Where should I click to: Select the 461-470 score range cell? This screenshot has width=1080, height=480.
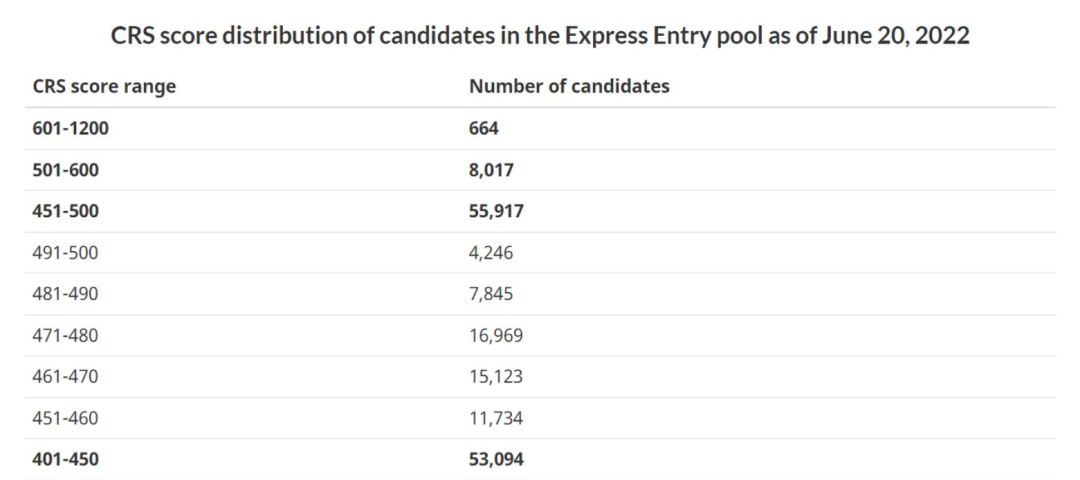pos(66,377)
